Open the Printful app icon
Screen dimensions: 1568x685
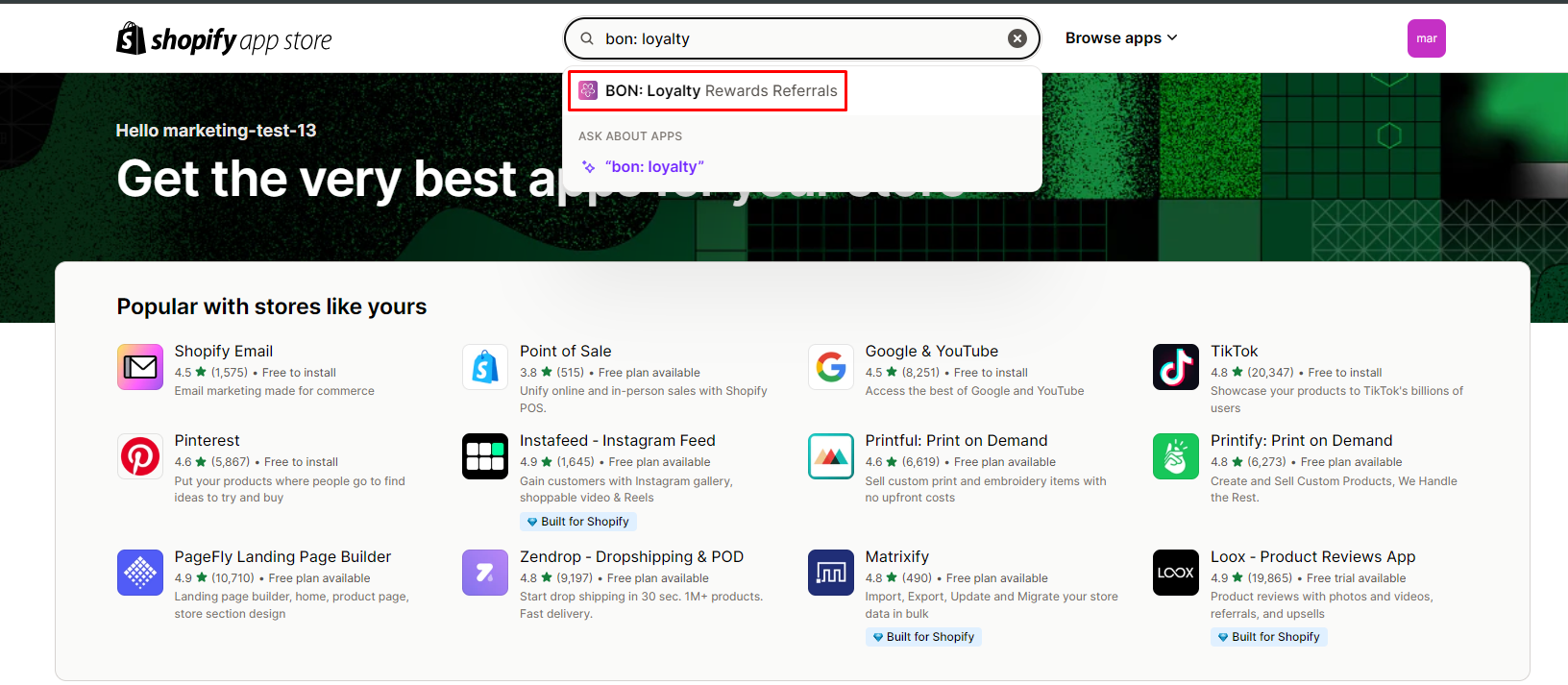point(831,456)
